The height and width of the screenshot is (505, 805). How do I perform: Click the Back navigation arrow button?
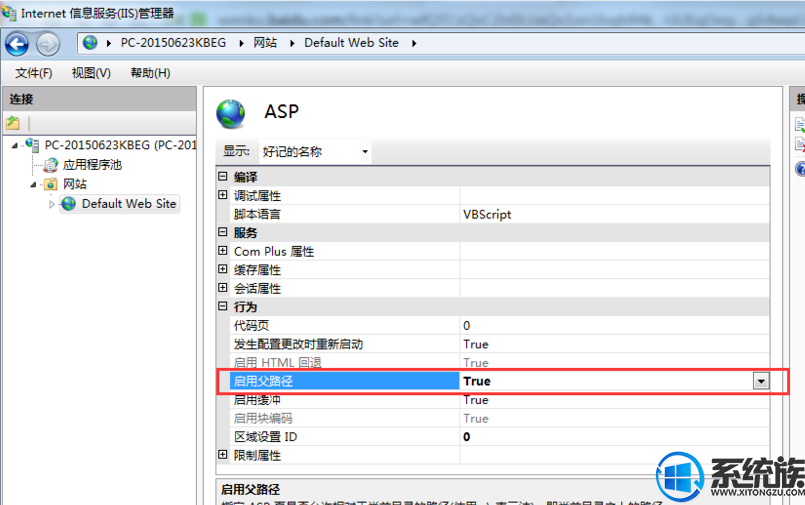(x=17, y=44)
